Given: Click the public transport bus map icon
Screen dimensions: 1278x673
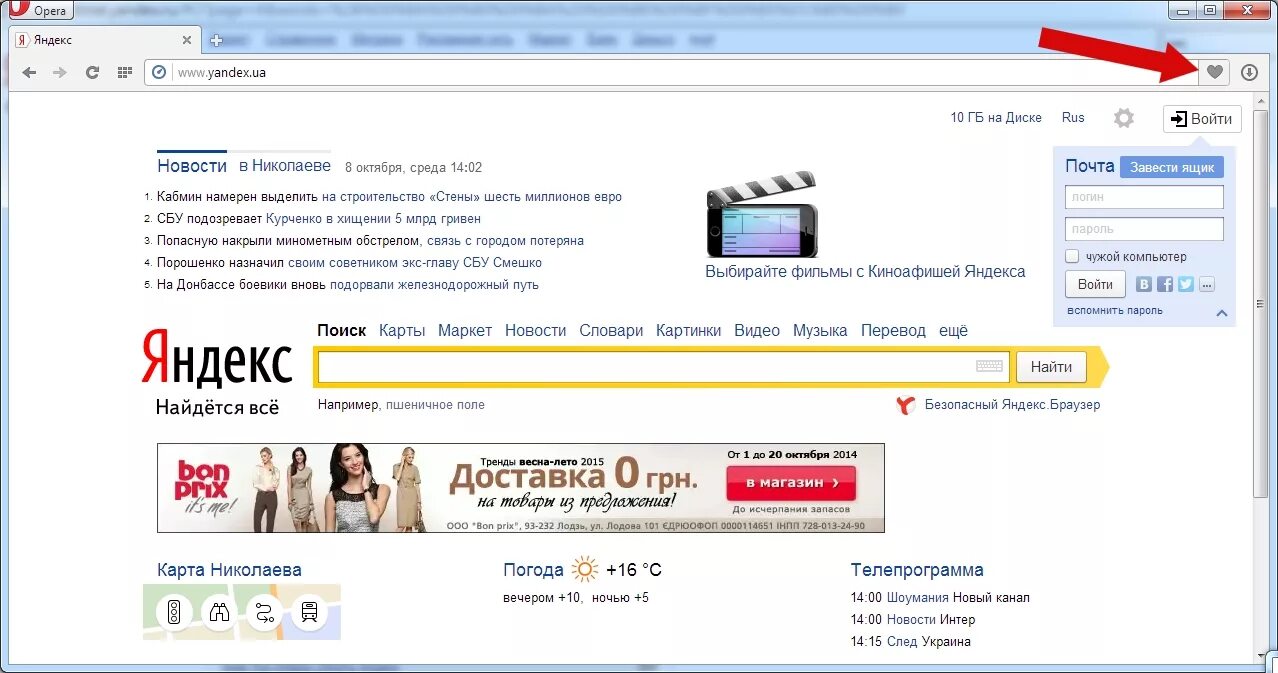Looking at the screenshot, I should pyautogui.click(x=309, y=612).
